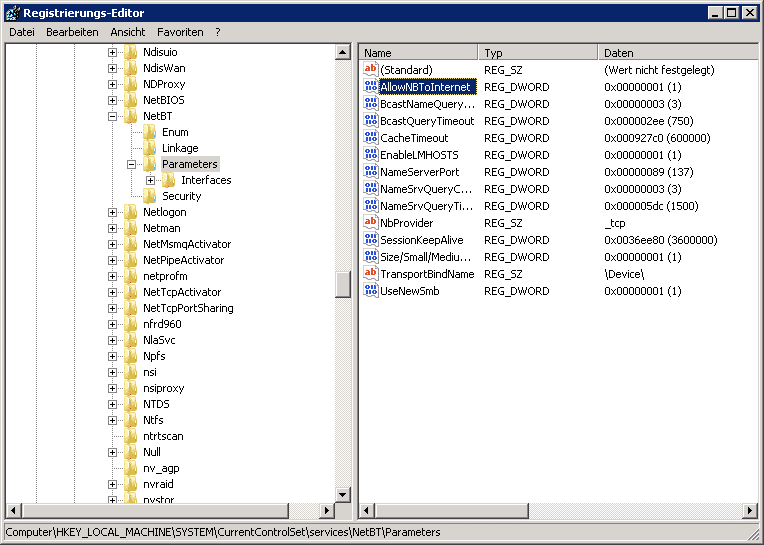Click the folder icon of Enum
The width and height of the screenshot is (764, 545).
click(150, 132)
